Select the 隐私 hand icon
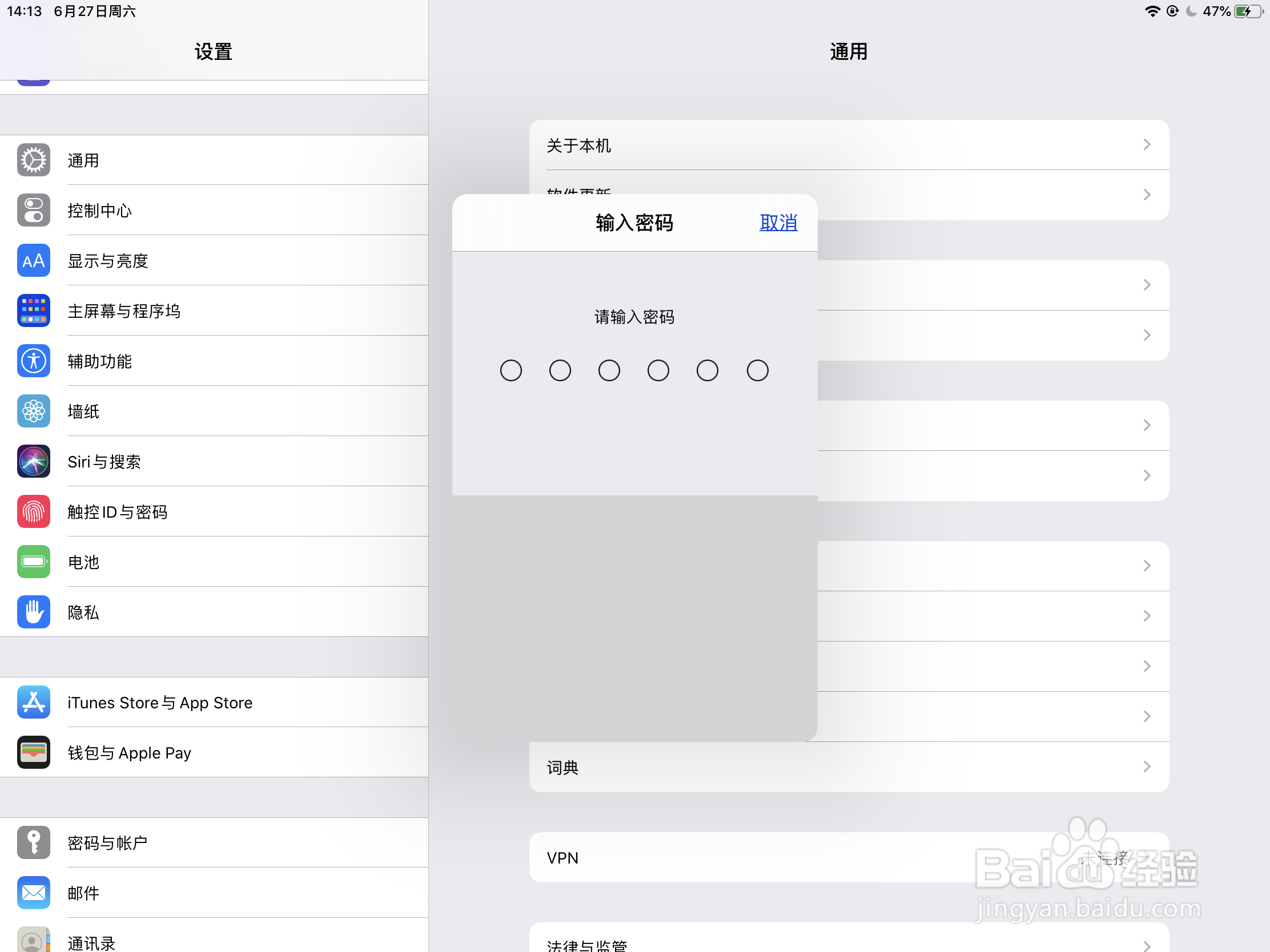The width and height of the screenshot is (1270, 952). click(x=33, y=612)
